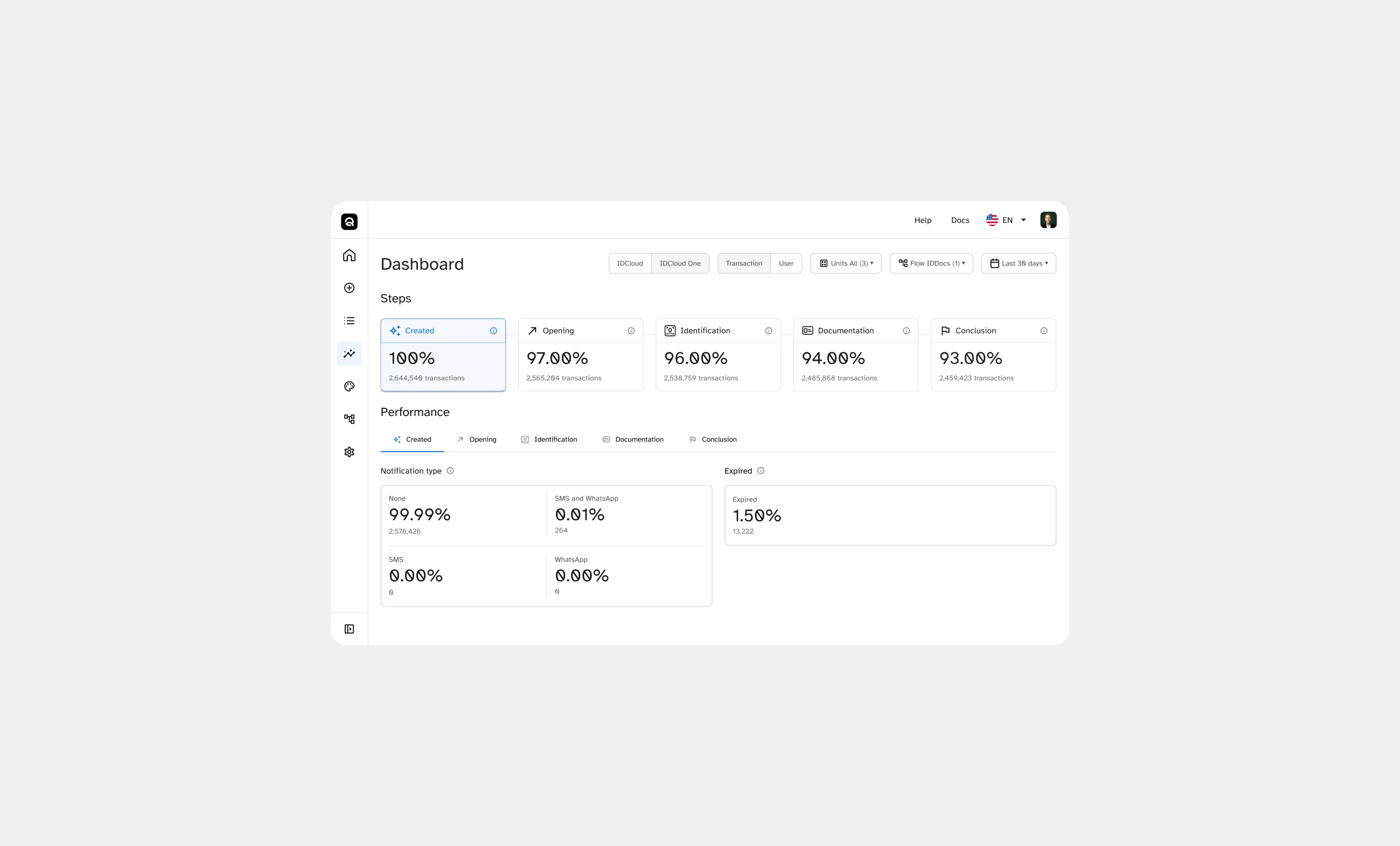Open the Last 30 days date dropdown
Screen dimensions: 1400x846
(x=1018, y=263)
